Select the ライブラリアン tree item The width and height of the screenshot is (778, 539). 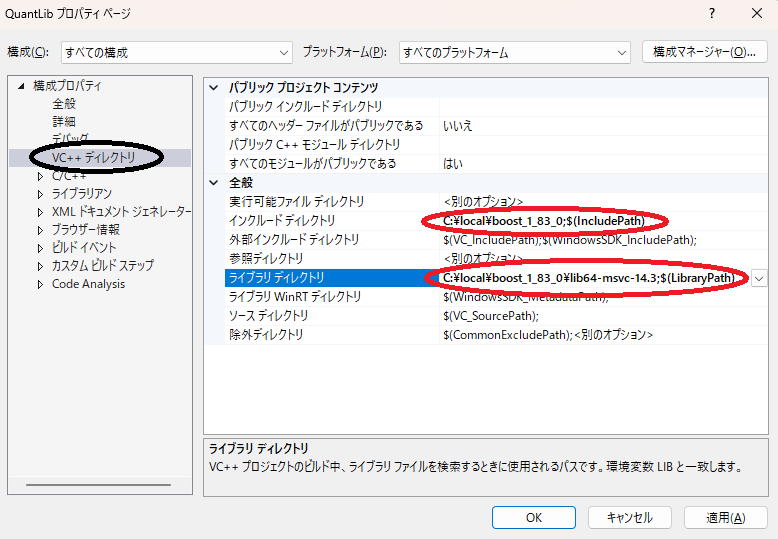tap(82, 194)
